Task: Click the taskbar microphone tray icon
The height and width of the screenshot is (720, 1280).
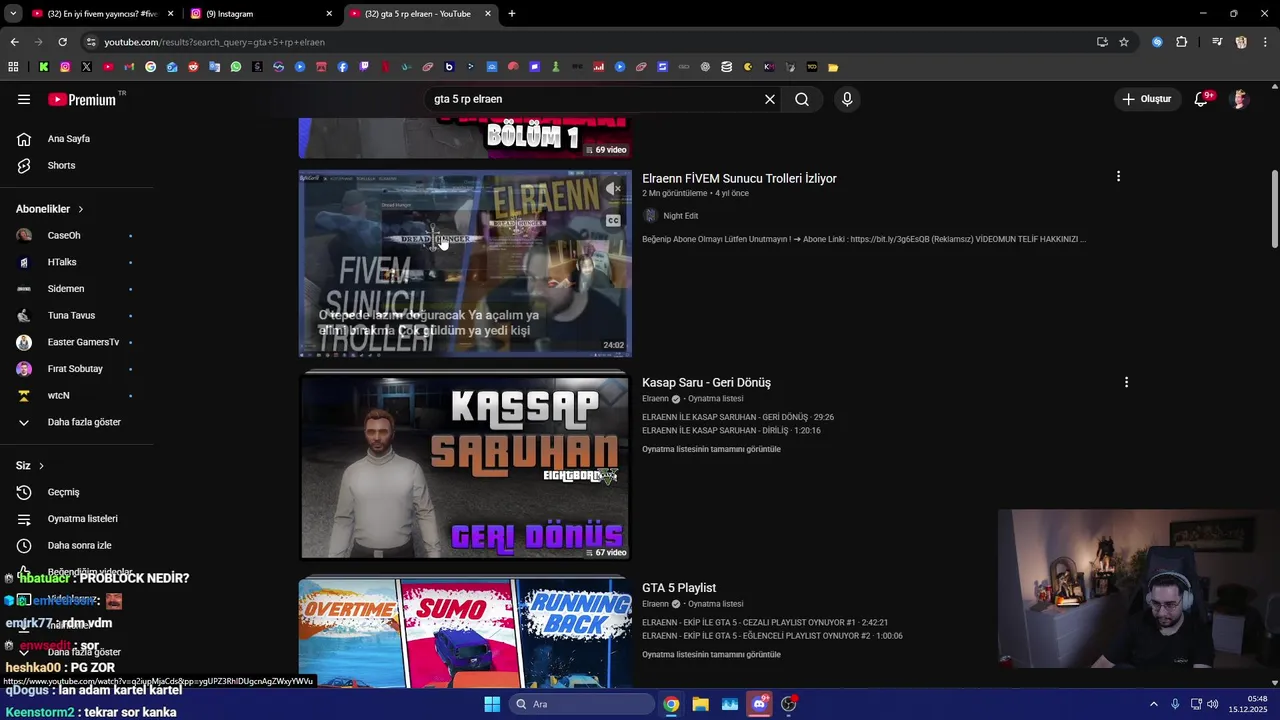Action: 1175,704
